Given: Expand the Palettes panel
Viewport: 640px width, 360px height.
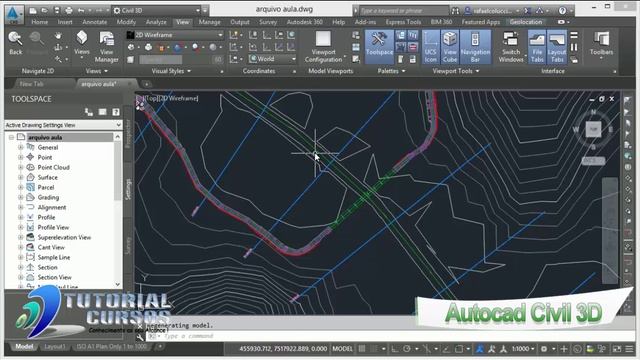Looking at the screenshot, I should [x=391, y=71].
